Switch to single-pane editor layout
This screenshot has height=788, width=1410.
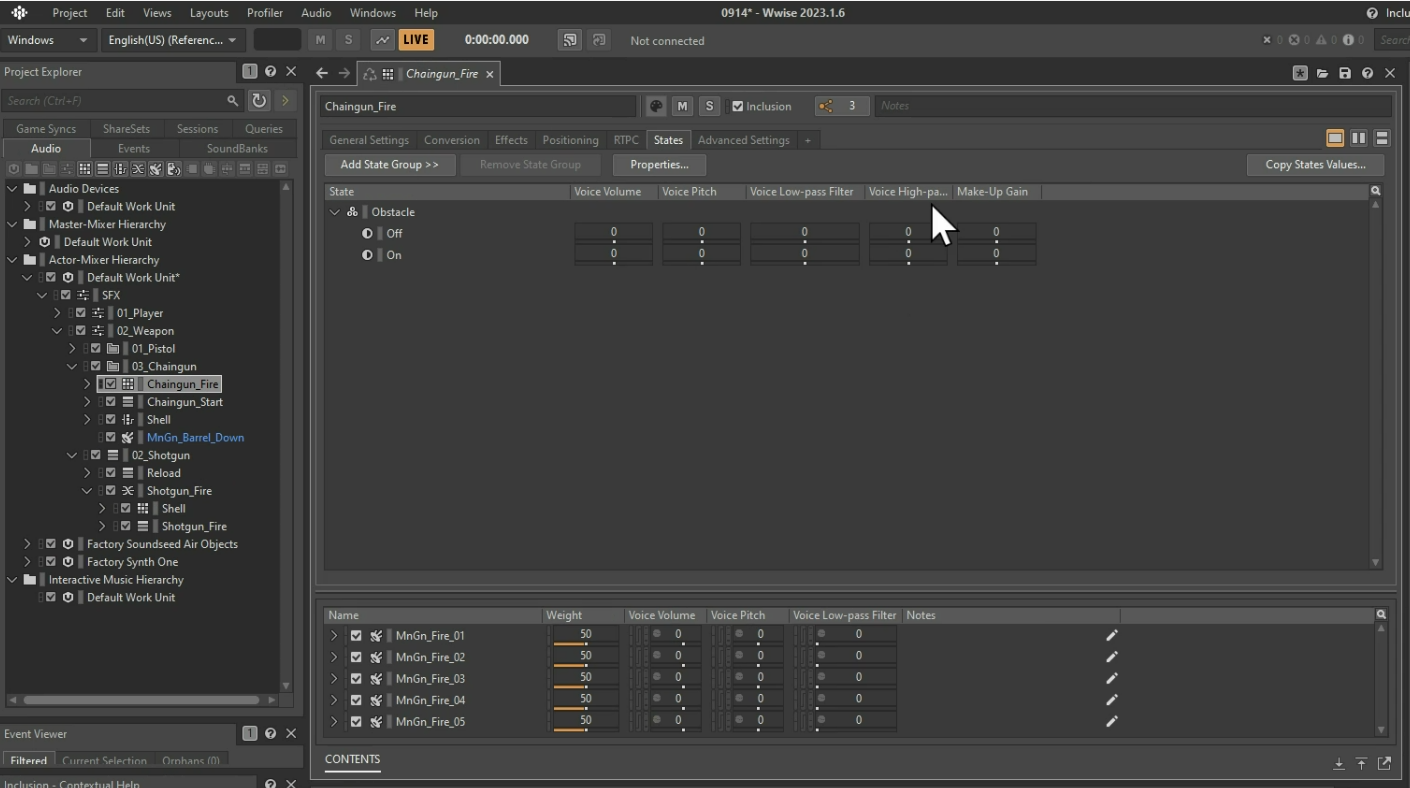point(1335,138)
